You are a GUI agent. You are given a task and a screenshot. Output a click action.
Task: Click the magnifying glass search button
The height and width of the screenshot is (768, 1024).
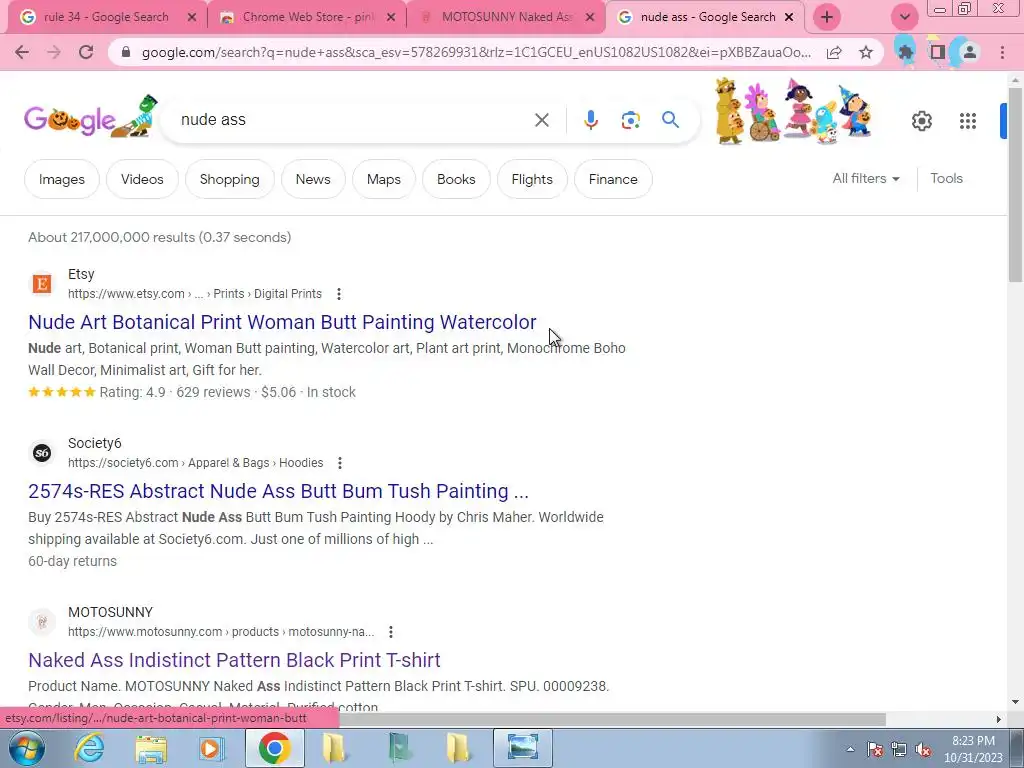670,120
